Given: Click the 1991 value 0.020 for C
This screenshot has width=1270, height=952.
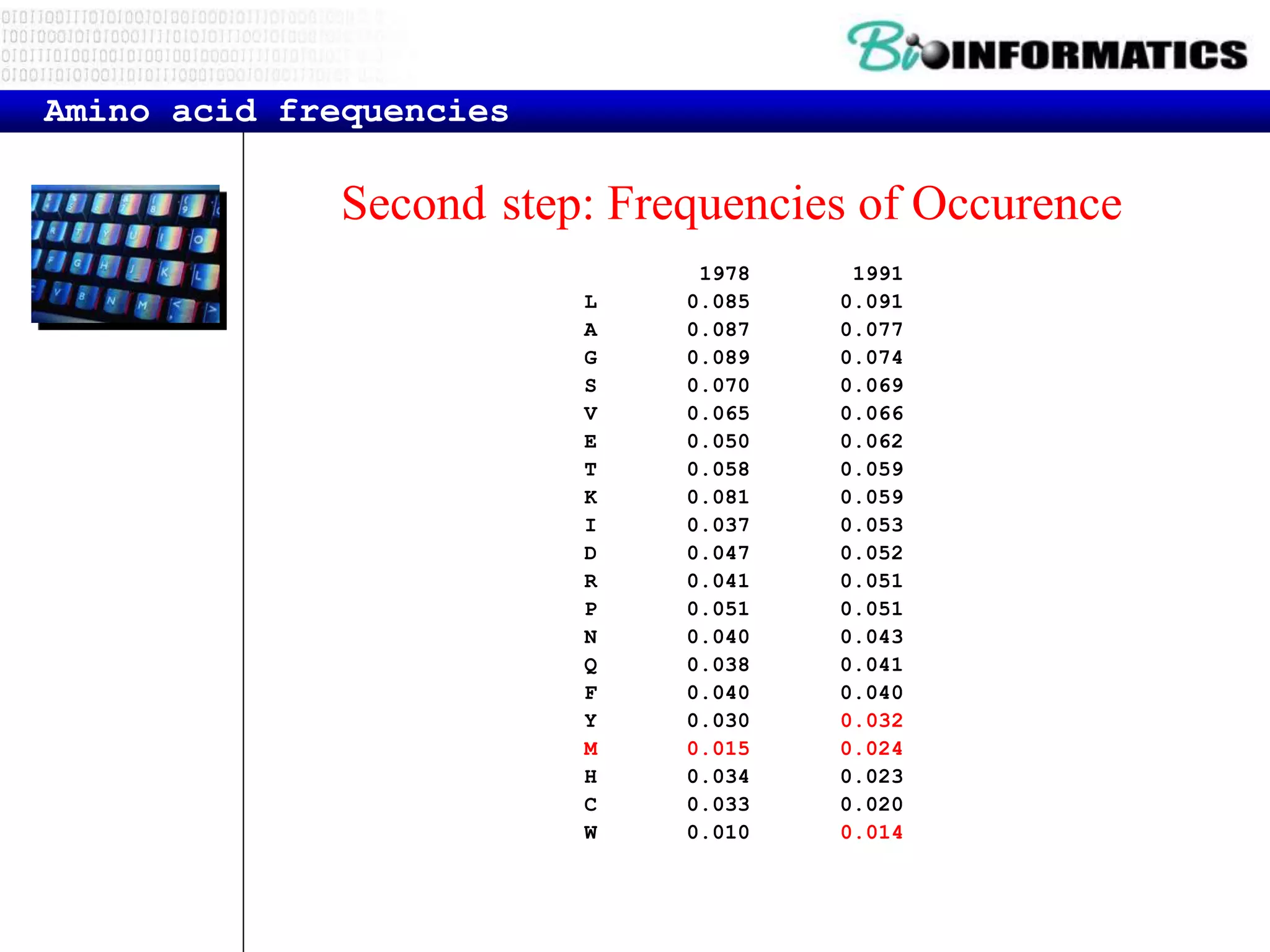Looking at the screenshot, I should click(x=871, y=804).
